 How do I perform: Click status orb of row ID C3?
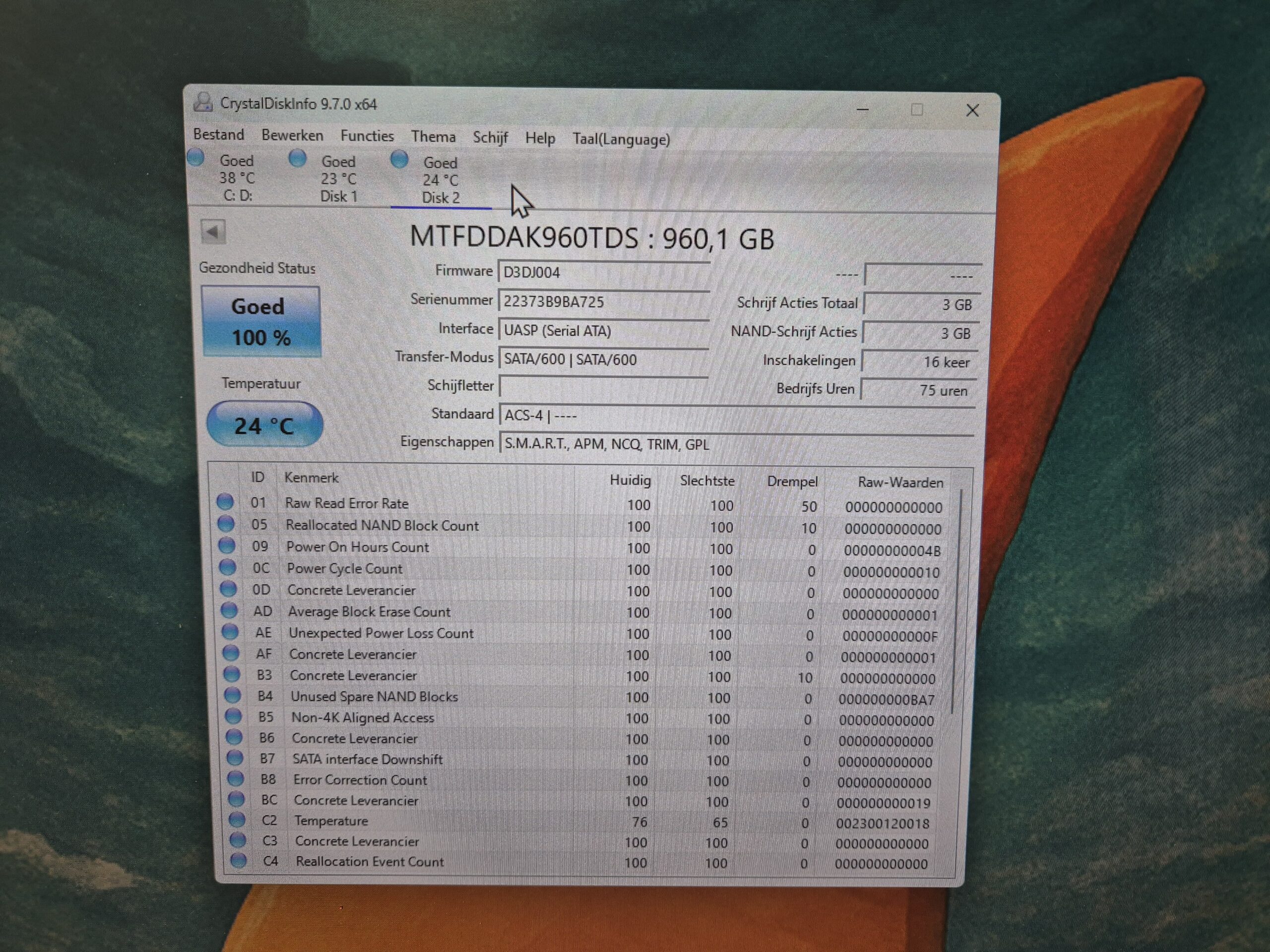click(x=238, y=840)
